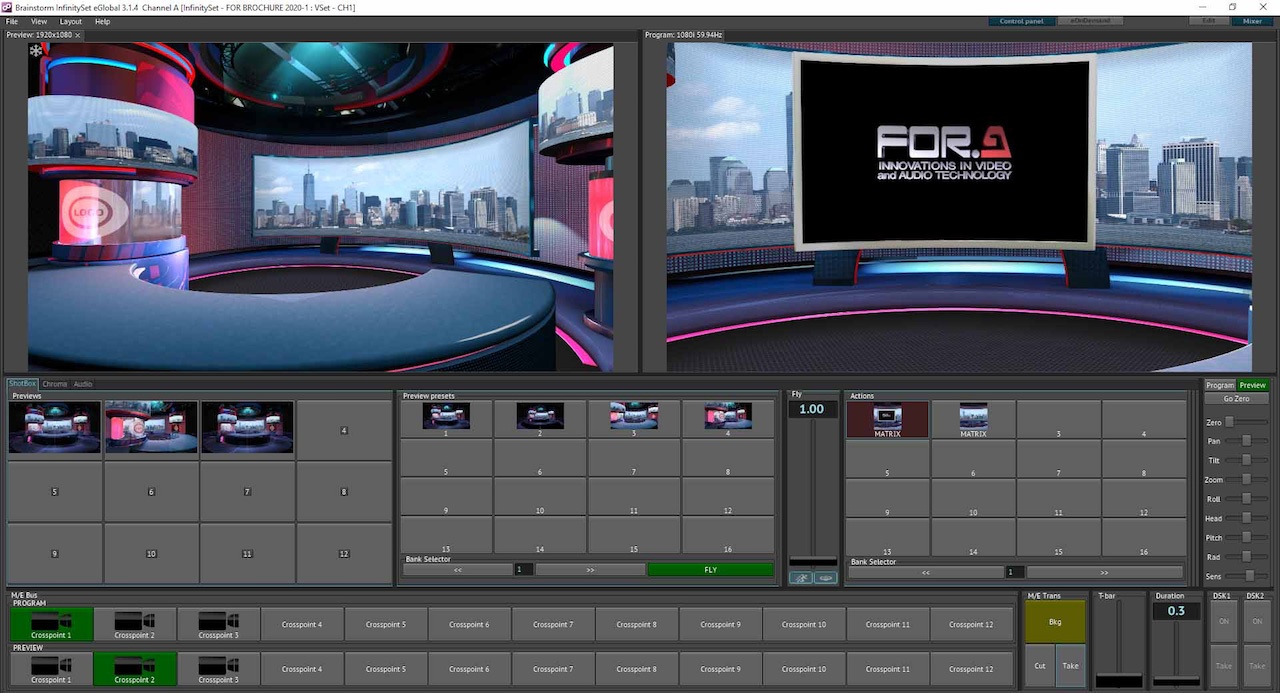The image size is (1280, 693).
Task: Click the Roll slider handle
Action: [x=1247, y=499]
